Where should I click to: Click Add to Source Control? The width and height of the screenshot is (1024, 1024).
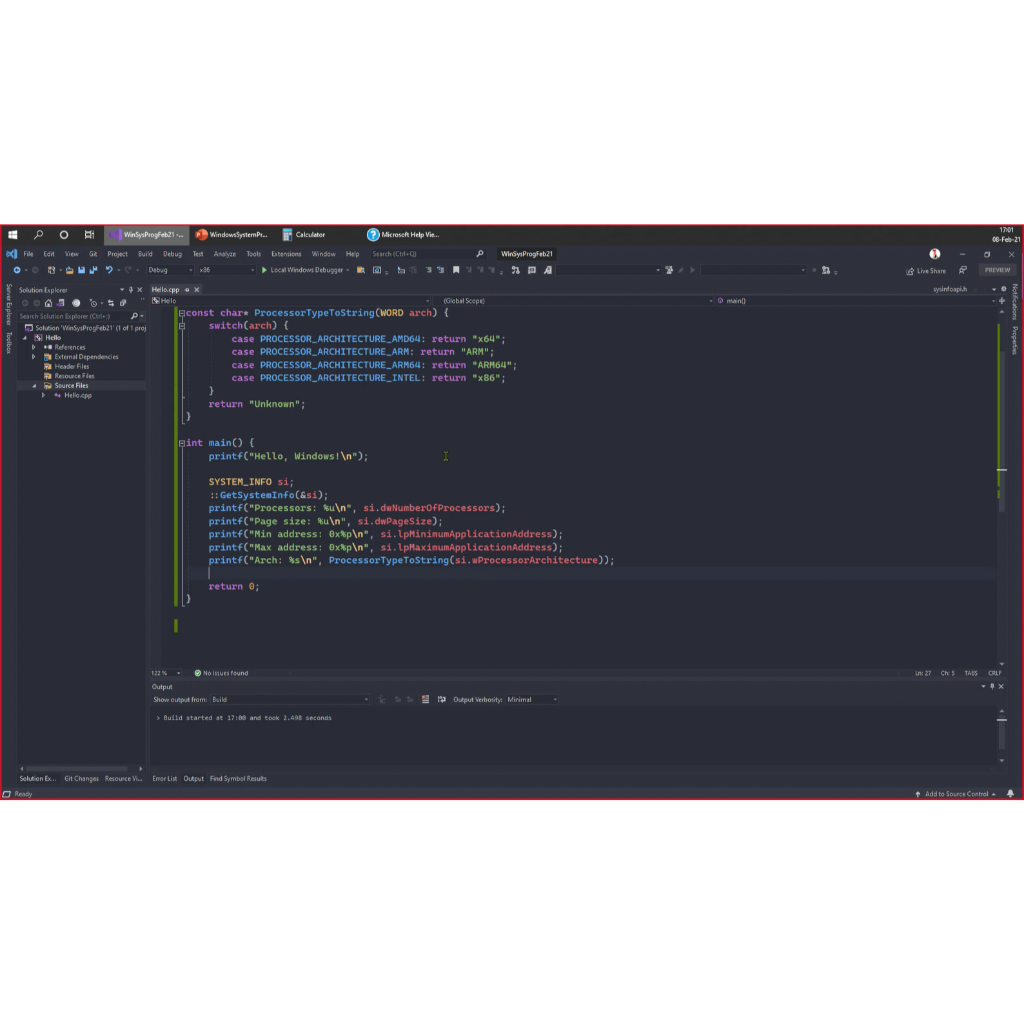coord(956,793)
